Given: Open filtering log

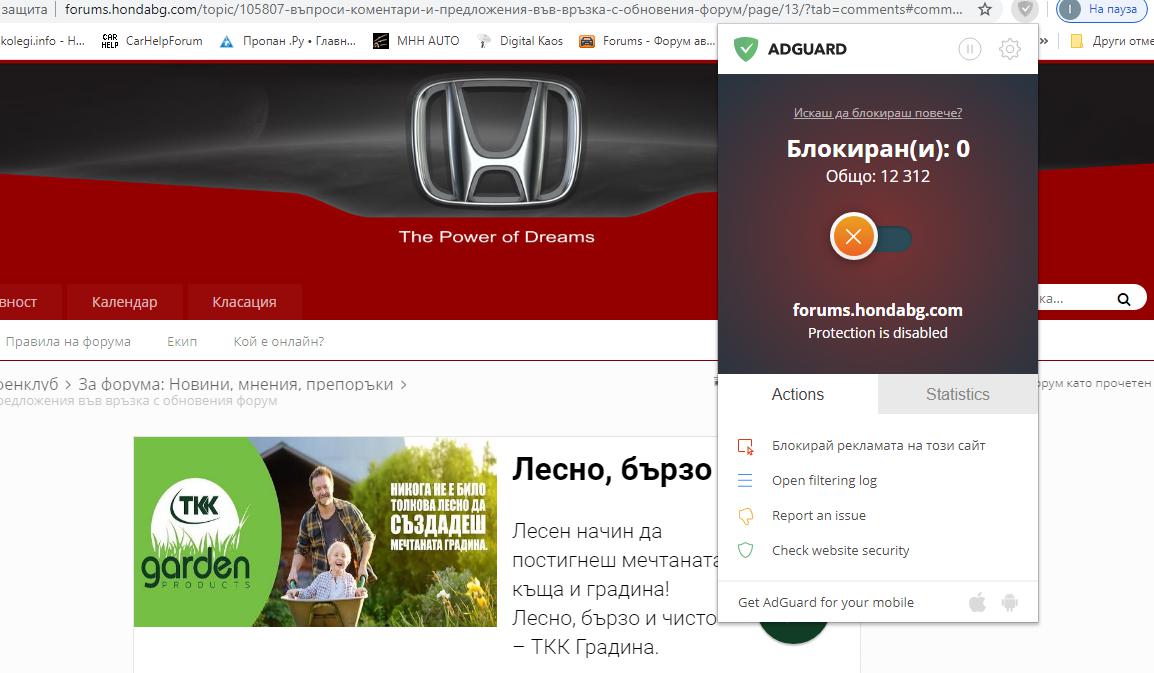Looking at the screenshot, I should coord(824,481).
